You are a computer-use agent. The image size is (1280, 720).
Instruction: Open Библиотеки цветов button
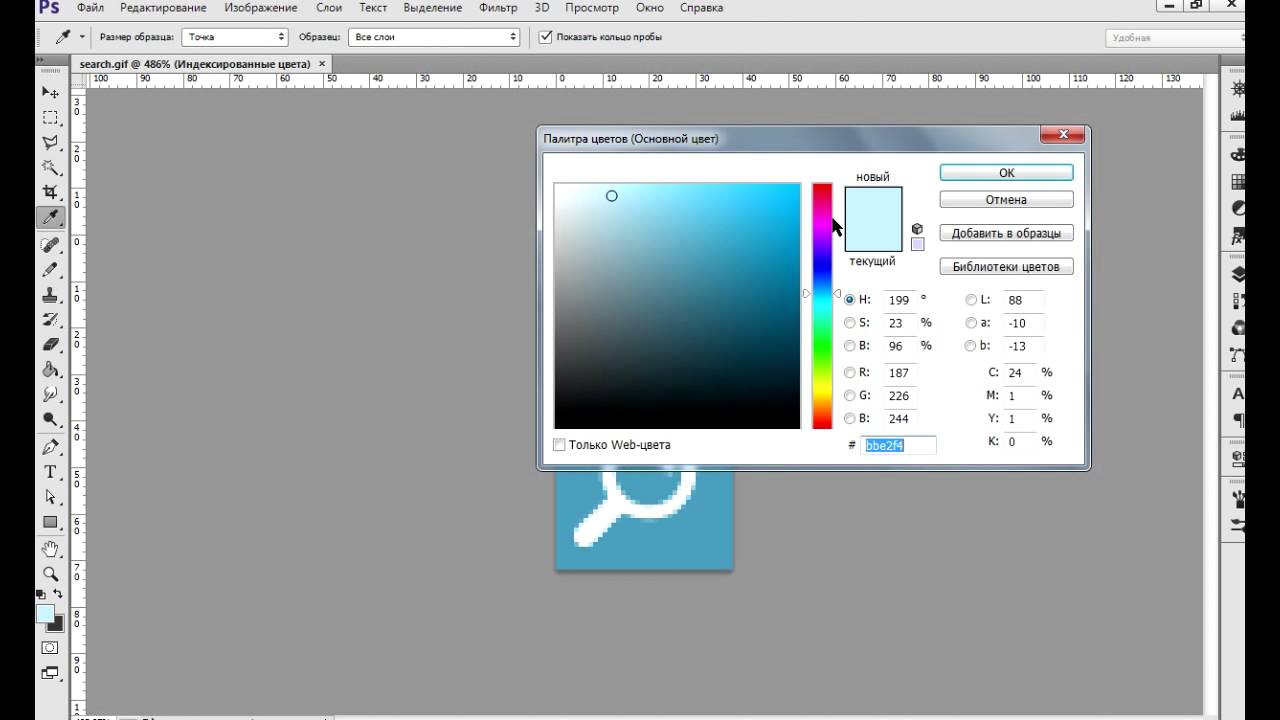coord(1007,267)
